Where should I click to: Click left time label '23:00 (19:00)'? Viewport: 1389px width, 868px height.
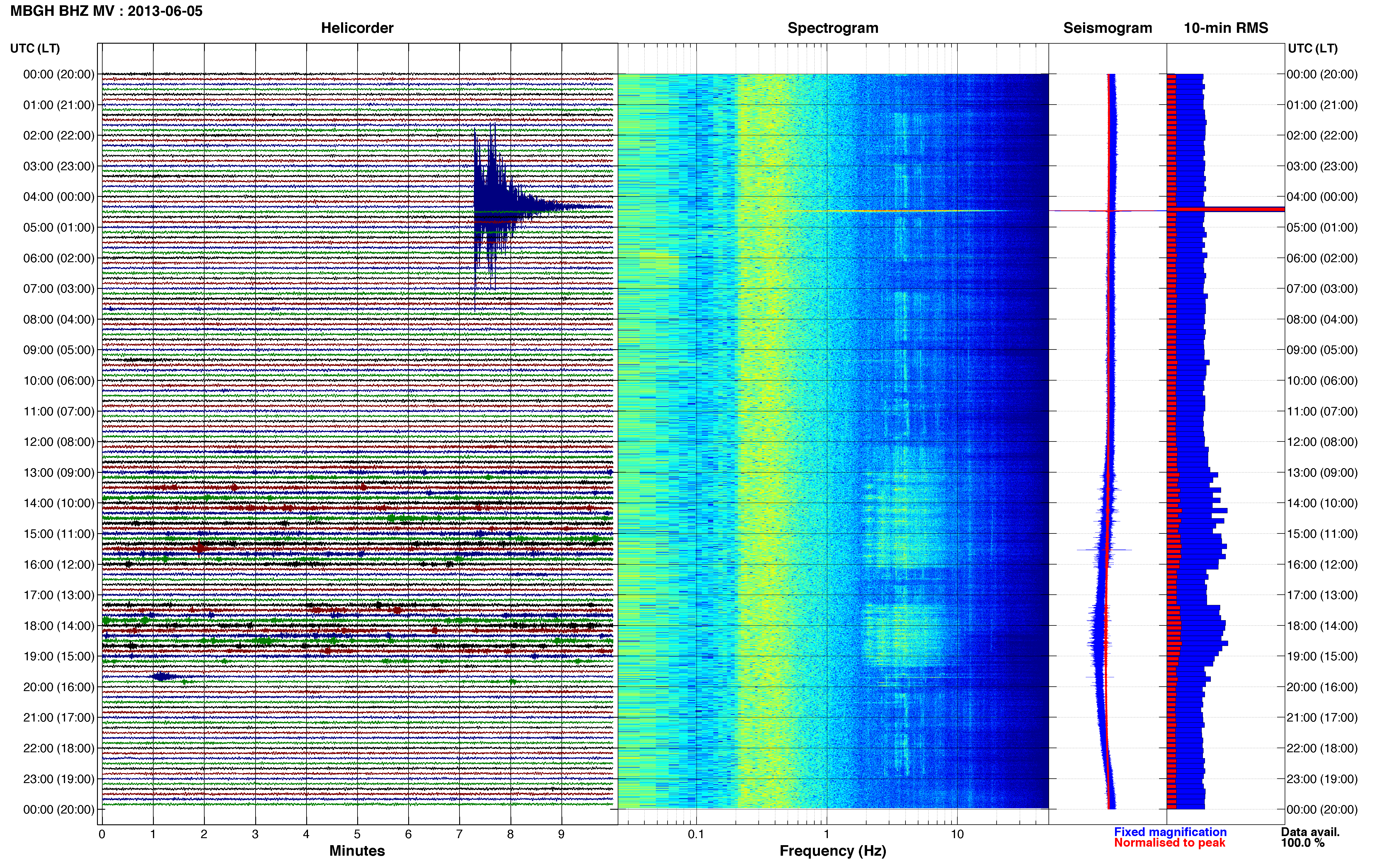[59, 779]
